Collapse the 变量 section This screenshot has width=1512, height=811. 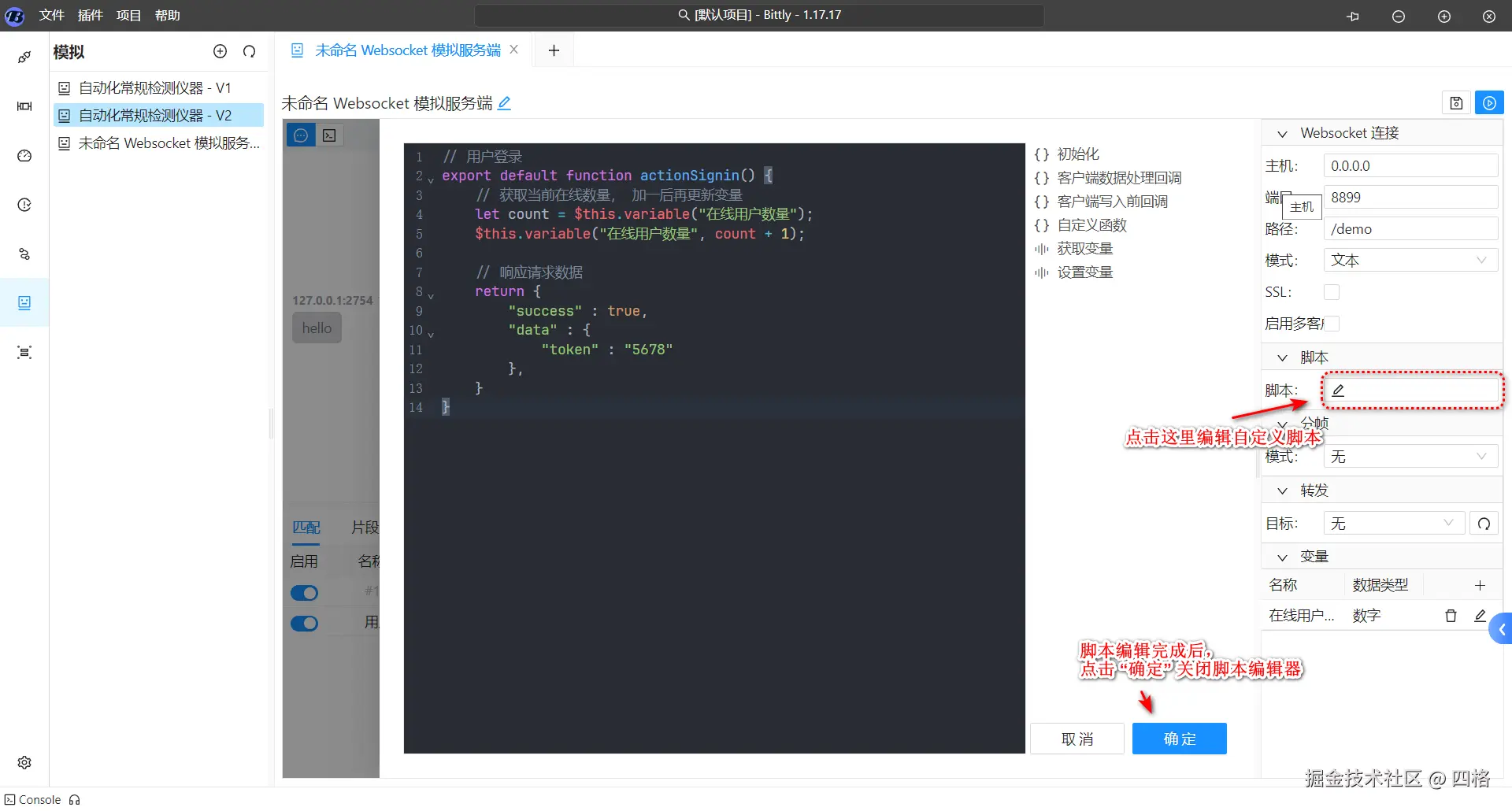(1282, 557)
